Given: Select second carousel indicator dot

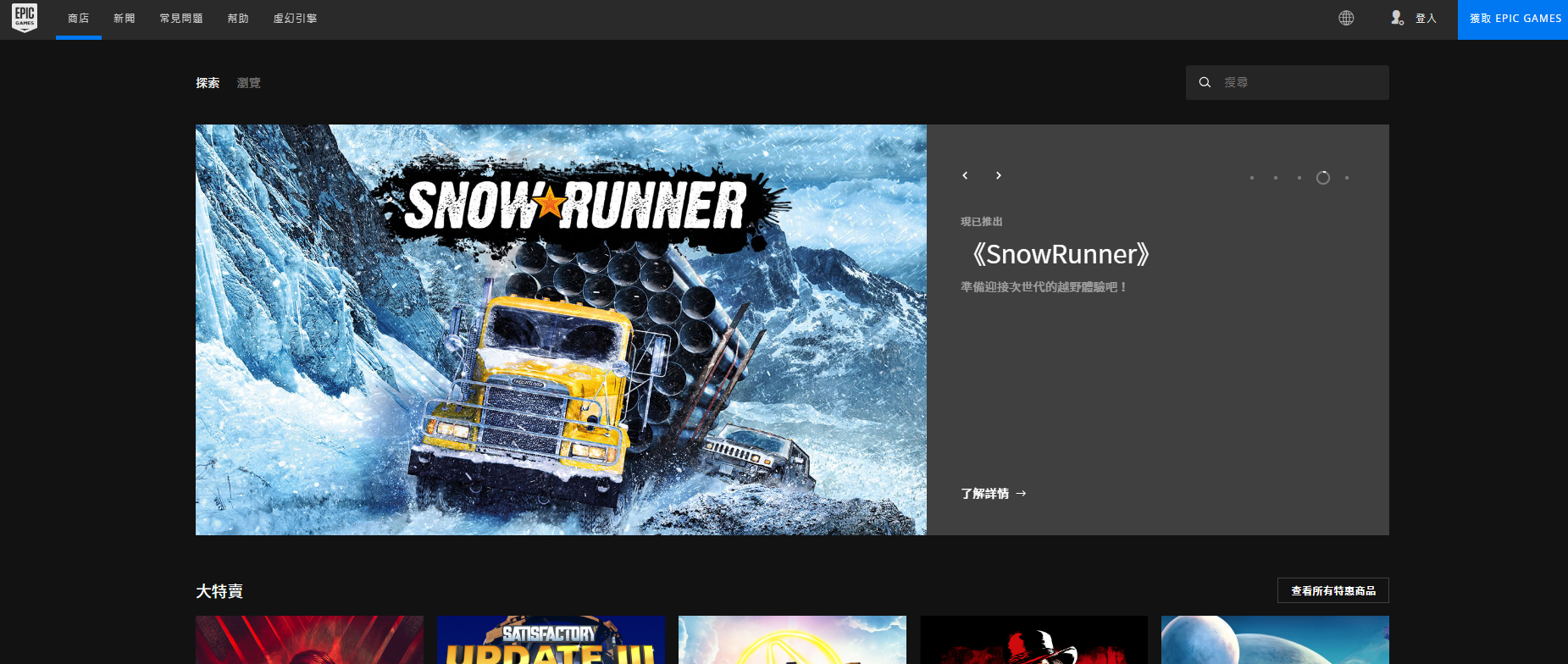Looking at the screenshot, I should click(1276, 178).
